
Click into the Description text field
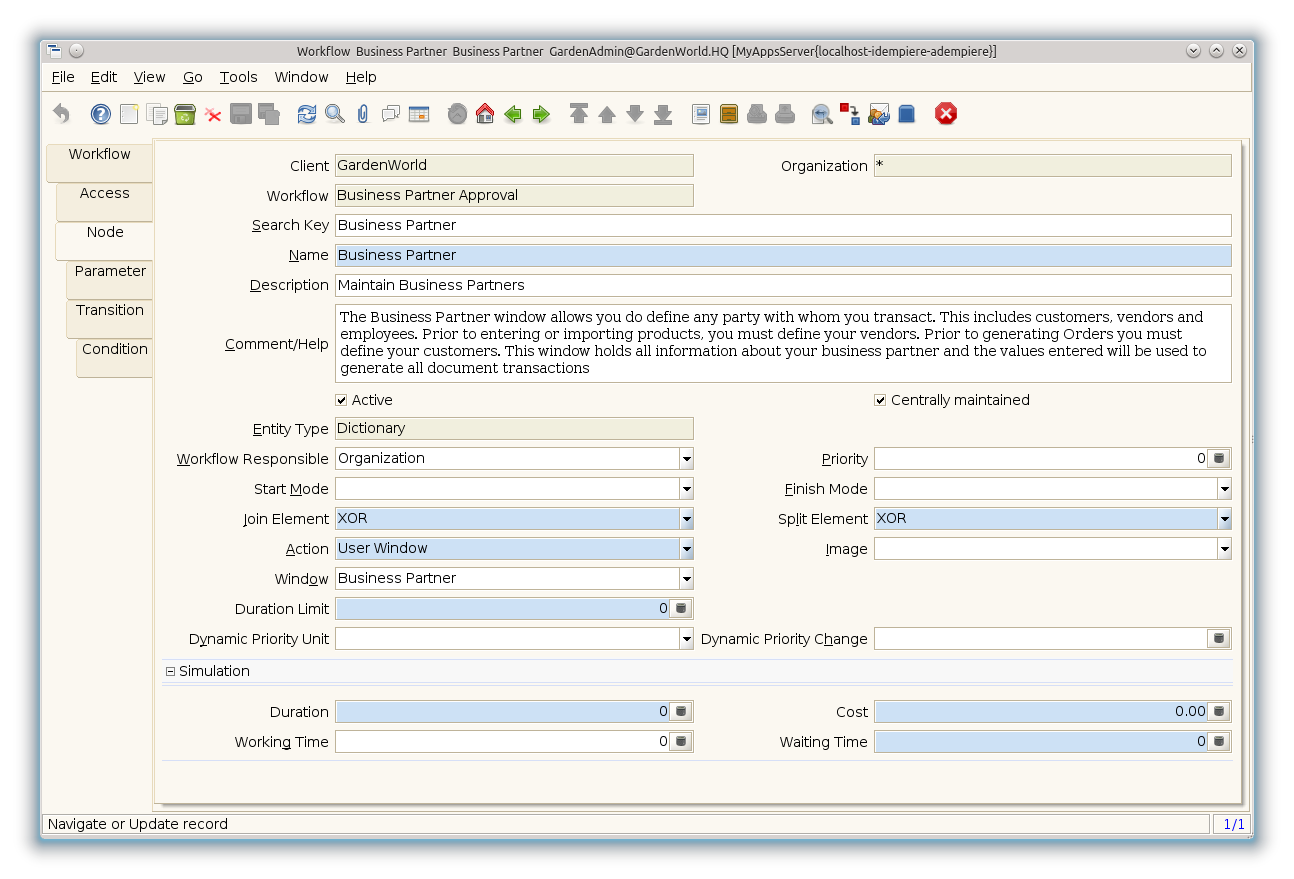click(782, 285)
